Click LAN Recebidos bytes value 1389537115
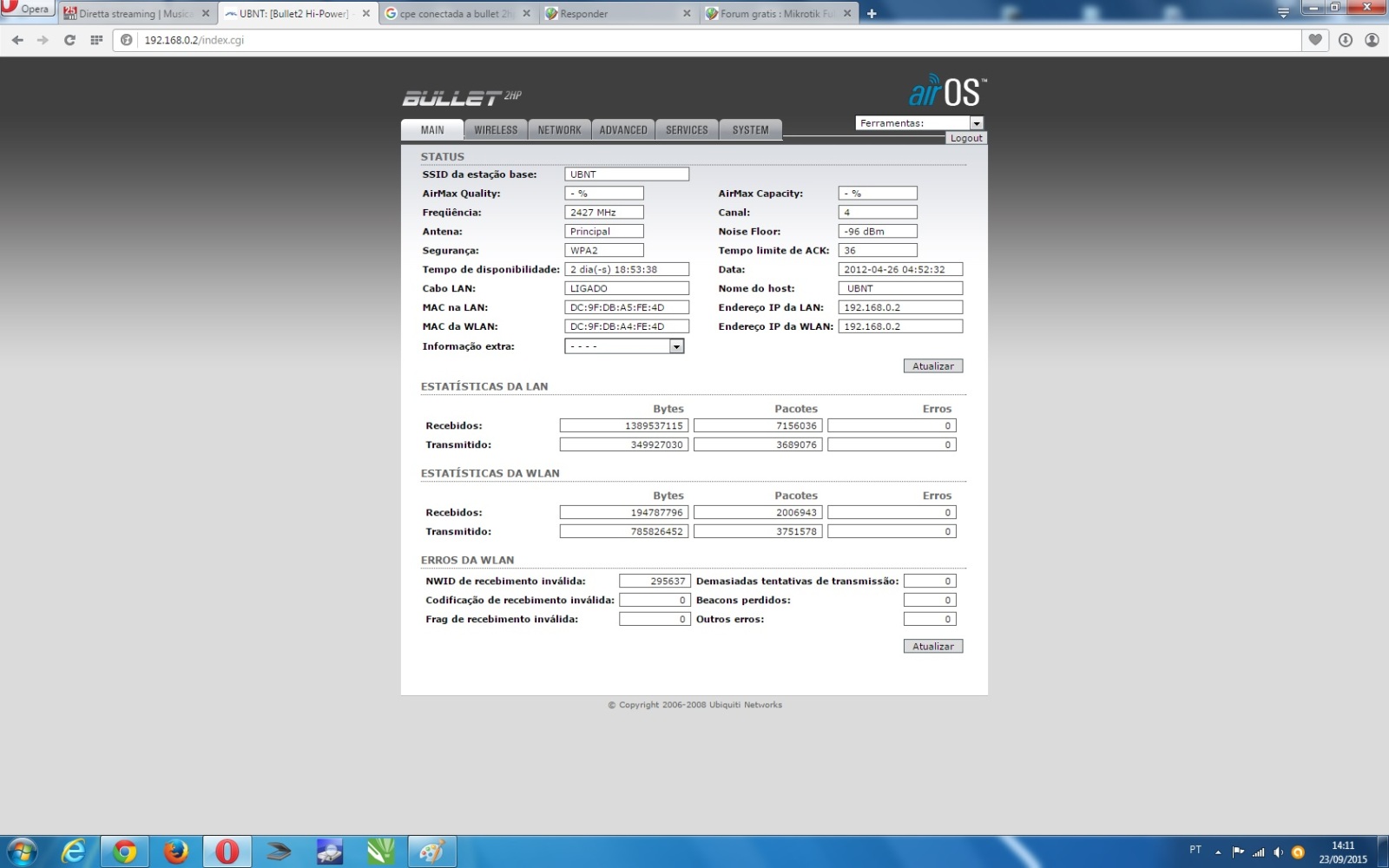Screen dimensions: 1389x868 (624, 425)
